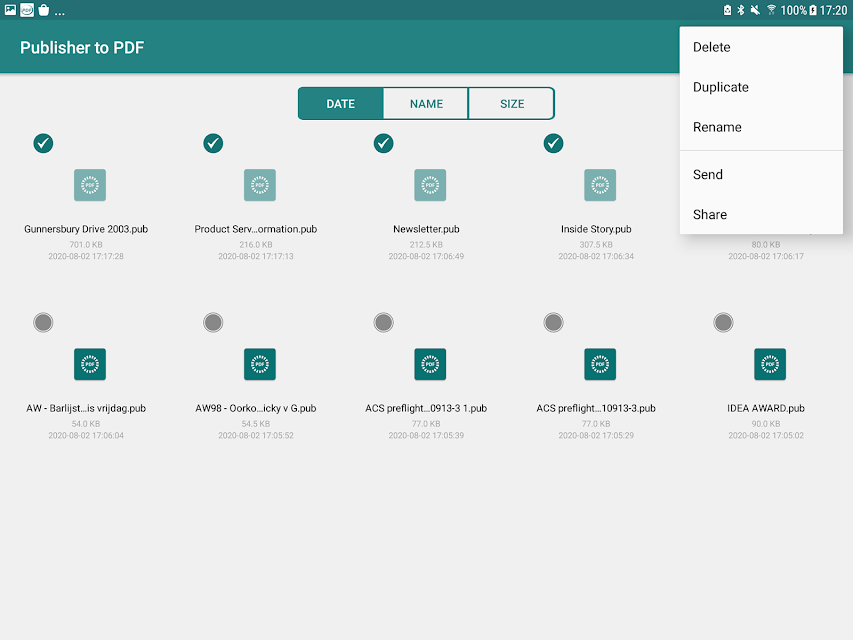
Task: Click the 17:20 clock in status bar
Action: (833, 10)
